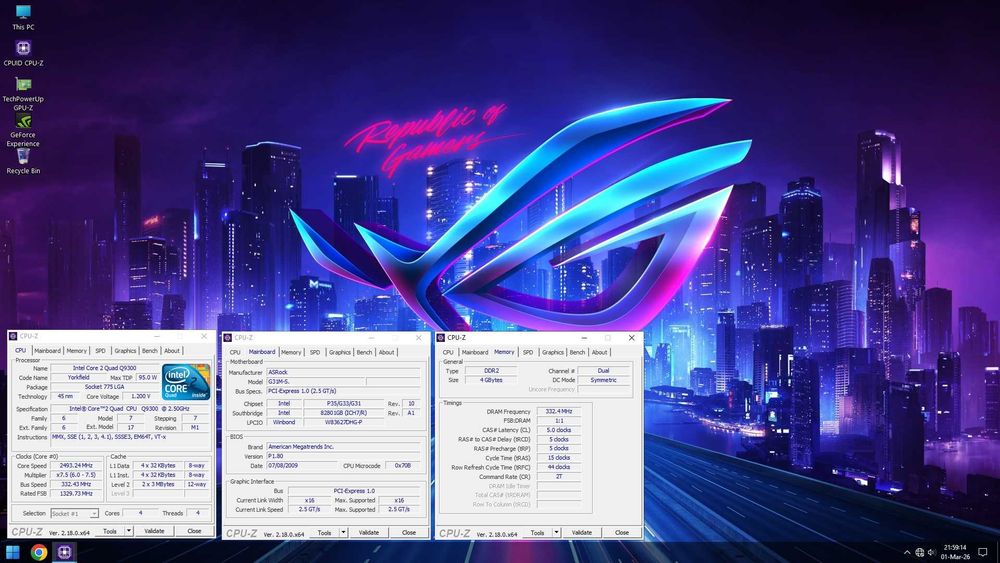
Task: Select CPU tab in middle CPU-Z window
Action: [235, 352]
